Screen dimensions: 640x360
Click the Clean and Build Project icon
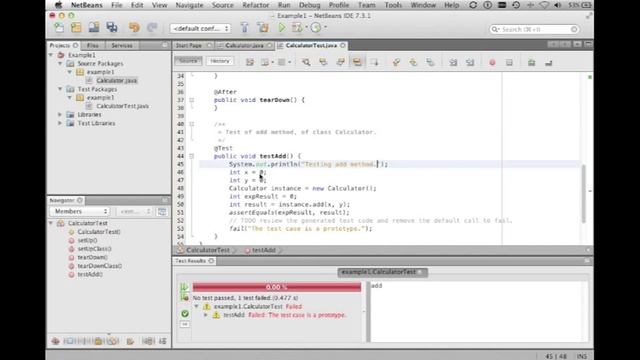pos(263,28)
